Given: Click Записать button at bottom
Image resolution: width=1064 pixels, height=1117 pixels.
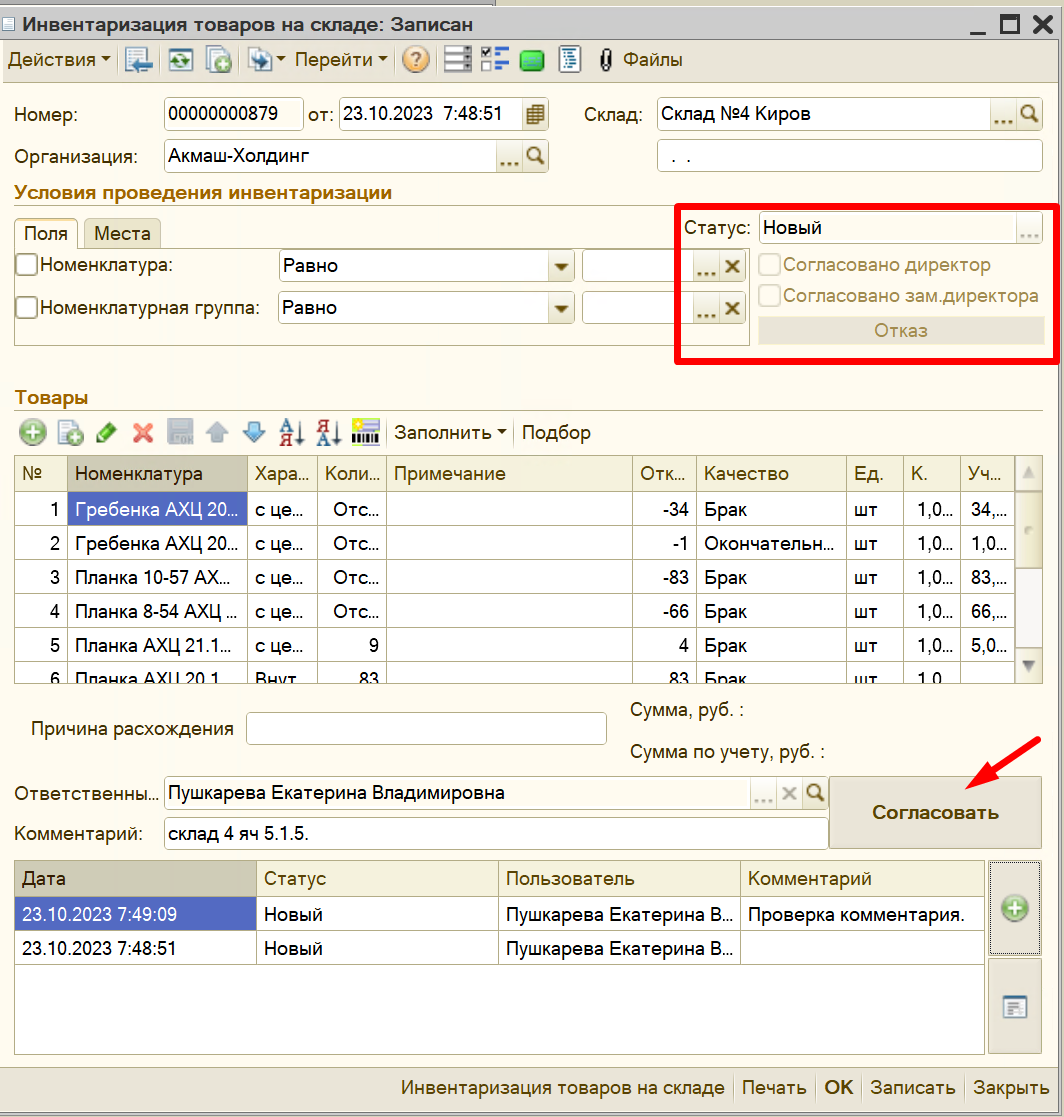Looking at the screenshot, I should pos(912,1088).
